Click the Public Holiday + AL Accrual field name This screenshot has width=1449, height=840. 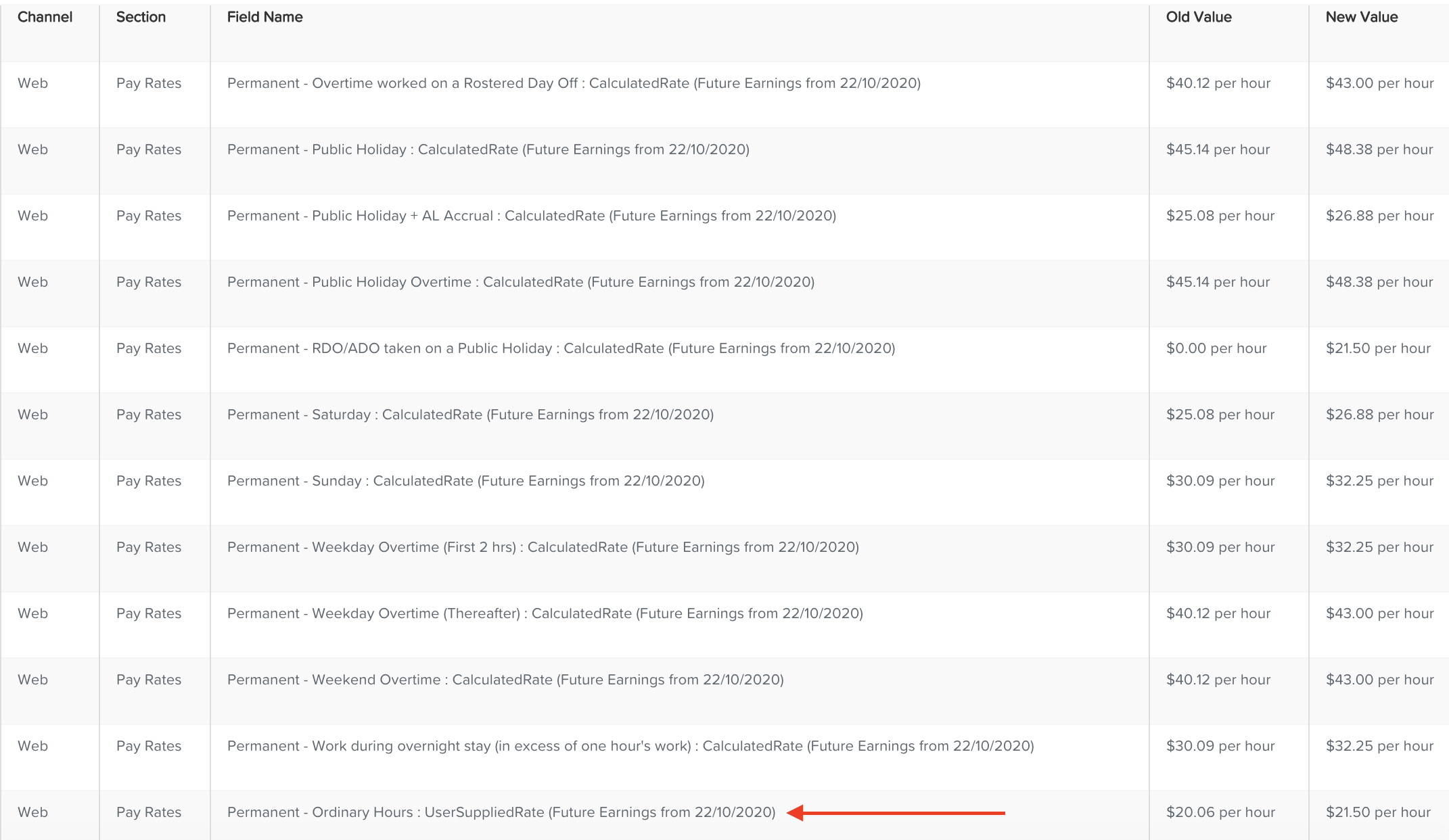(531, 216)
